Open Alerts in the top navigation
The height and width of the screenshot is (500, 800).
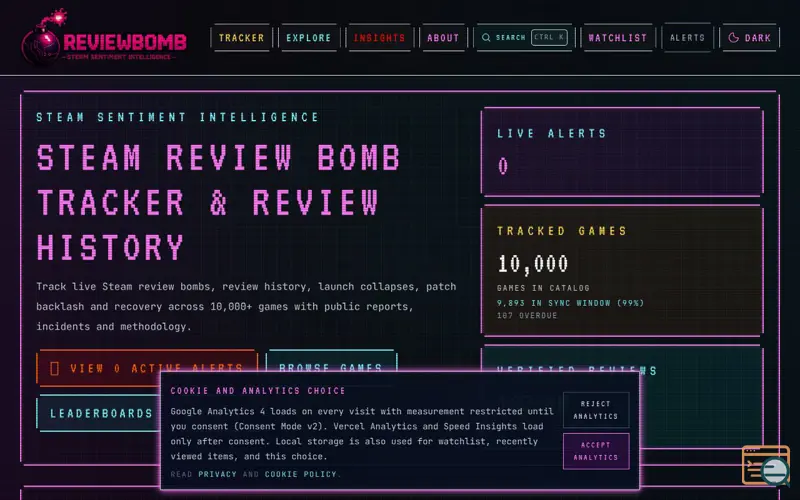point(687,38)
